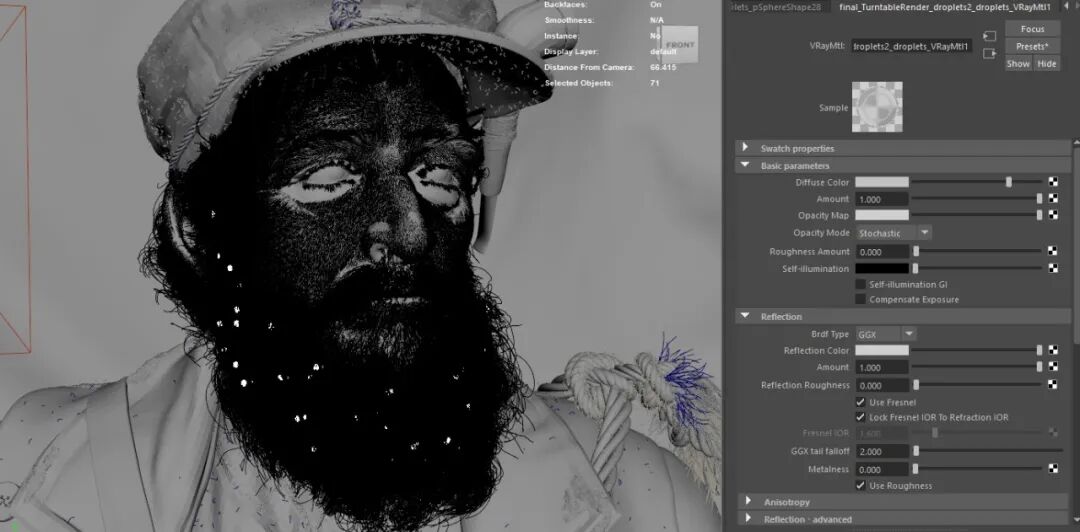Click the Diffuse Color slider handle
Image resolution: width=1080 pixels, height=532 pixels.
tap(1008, 182)
